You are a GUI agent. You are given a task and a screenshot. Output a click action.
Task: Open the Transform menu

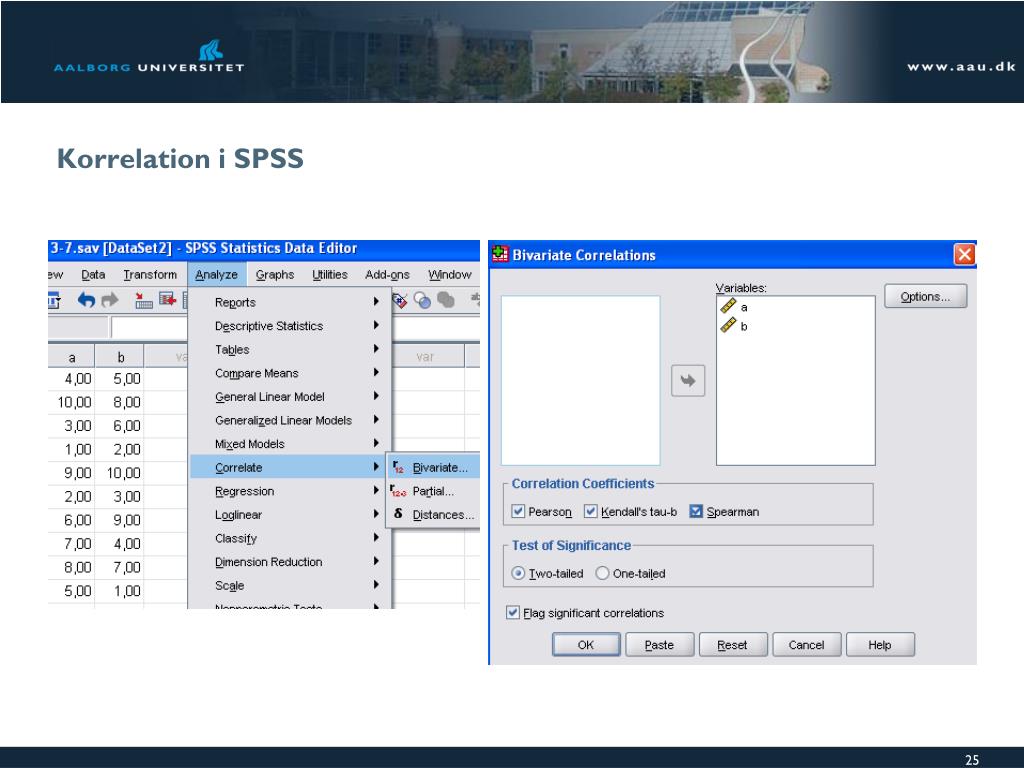coord(150,275)
